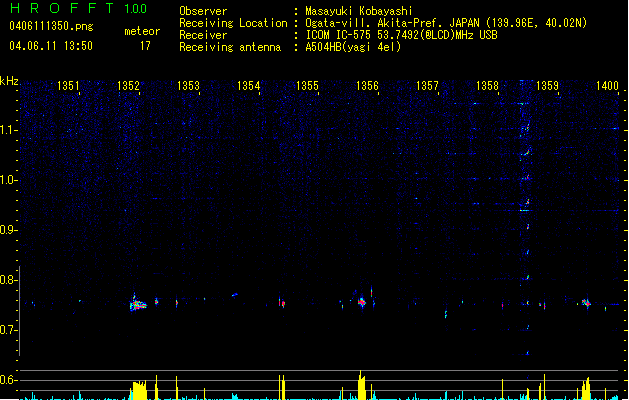The width and height of the screenshot is (629, 400).
Task: Select the 1355 time marker
Action: click(307, 86)
